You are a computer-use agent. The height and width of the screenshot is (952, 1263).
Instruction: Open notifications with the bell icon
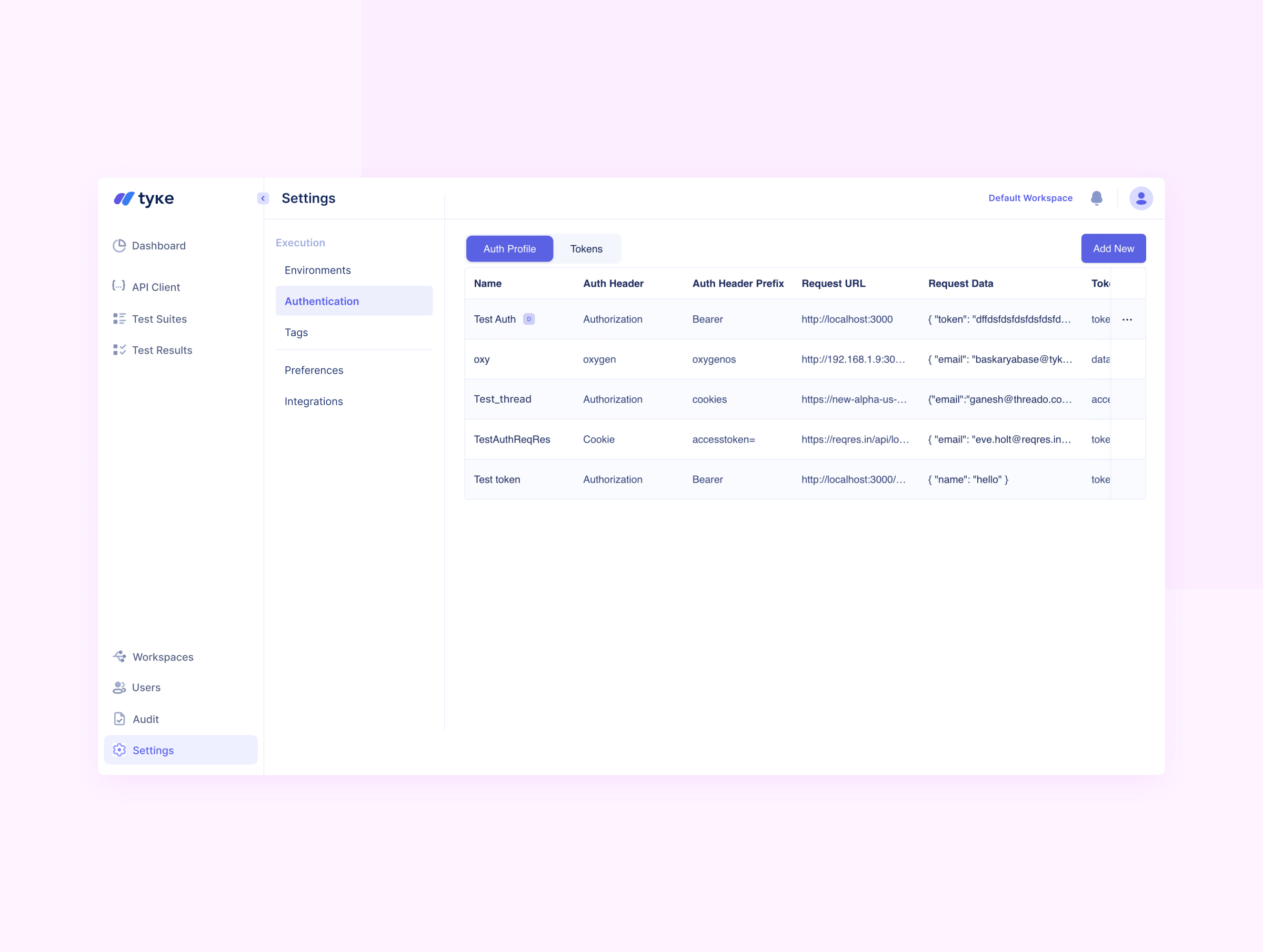1097,198
